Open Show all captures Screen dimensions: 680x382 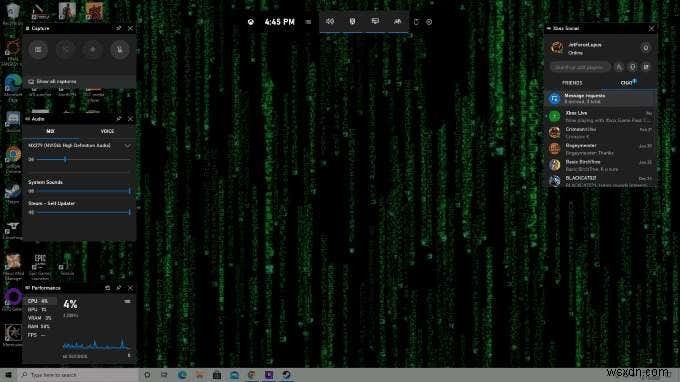coord(79,82)
